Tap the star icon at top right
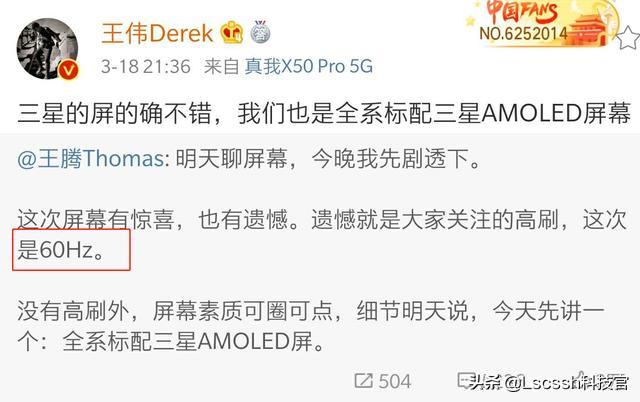This screenshot has height=402, width=640. 627,38
